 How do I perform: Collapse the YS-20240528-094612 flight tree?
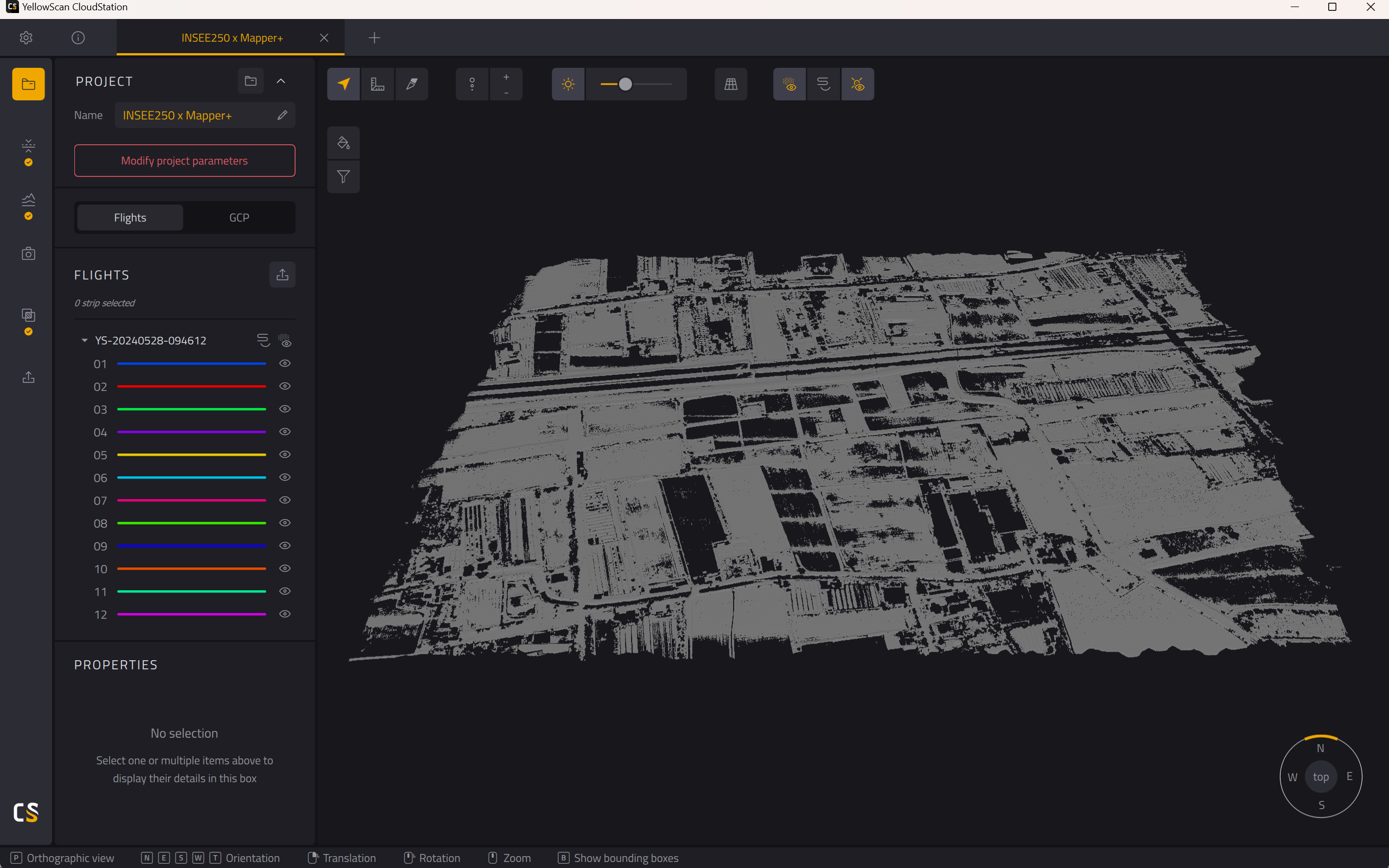[x=85, y=341]
